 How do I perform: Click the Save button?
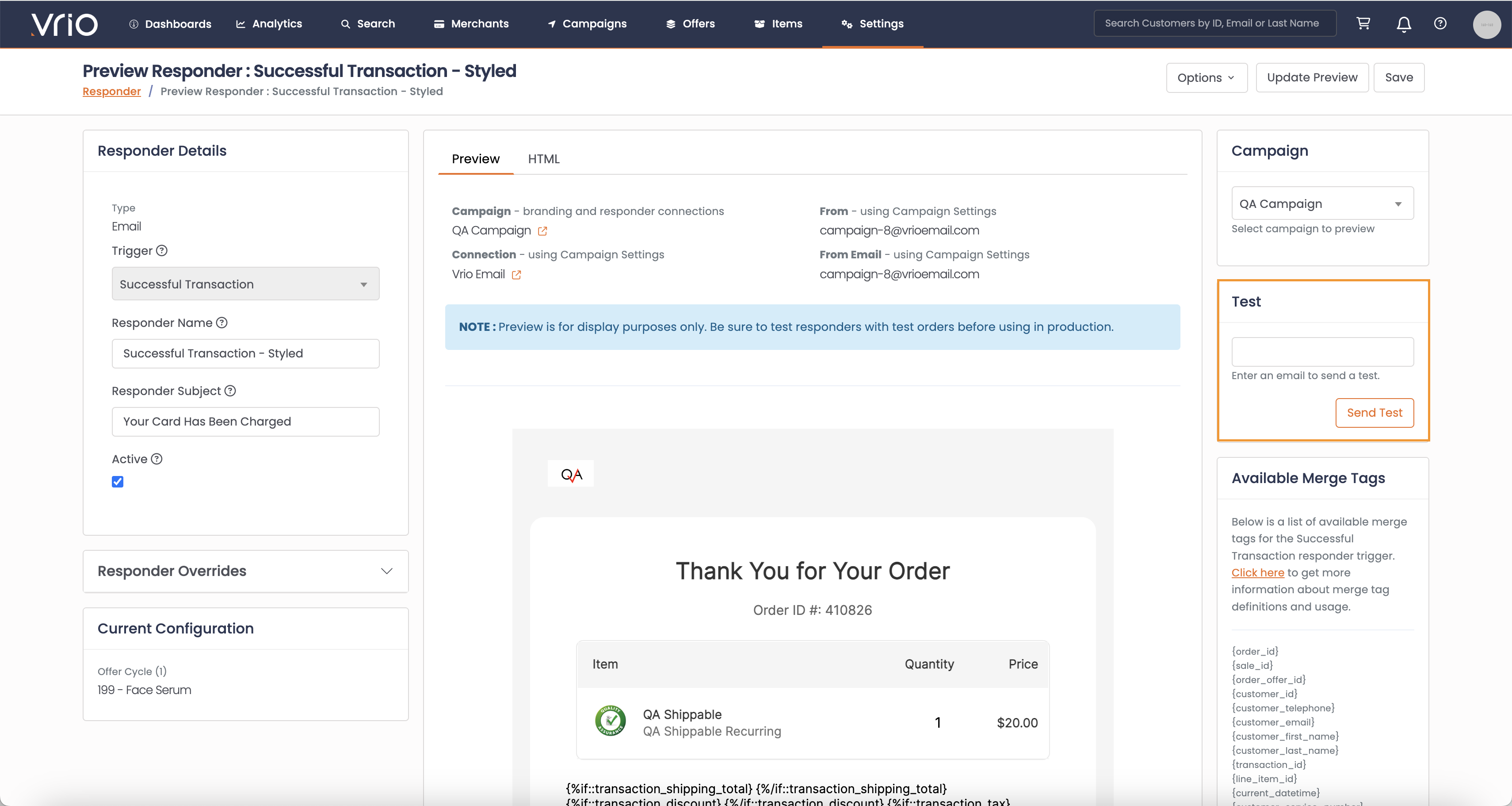1399,77
